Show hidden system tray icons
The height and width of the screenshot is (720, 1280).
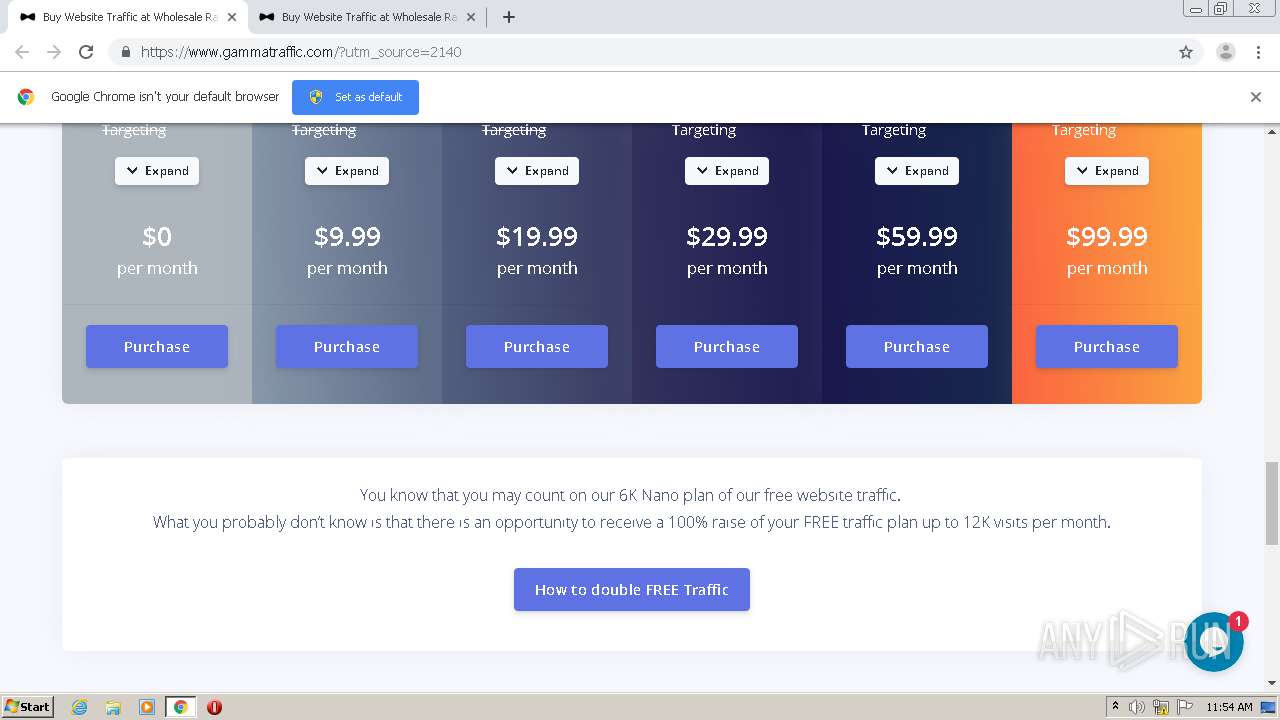pyautogui.click(x=1115, y=707)
